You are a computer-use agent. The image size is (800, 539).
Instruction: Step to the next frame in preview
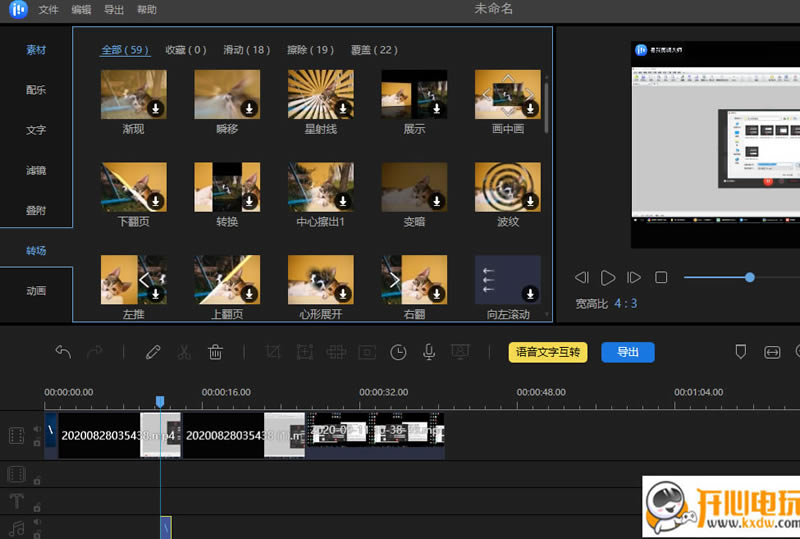tap(634, 277)
